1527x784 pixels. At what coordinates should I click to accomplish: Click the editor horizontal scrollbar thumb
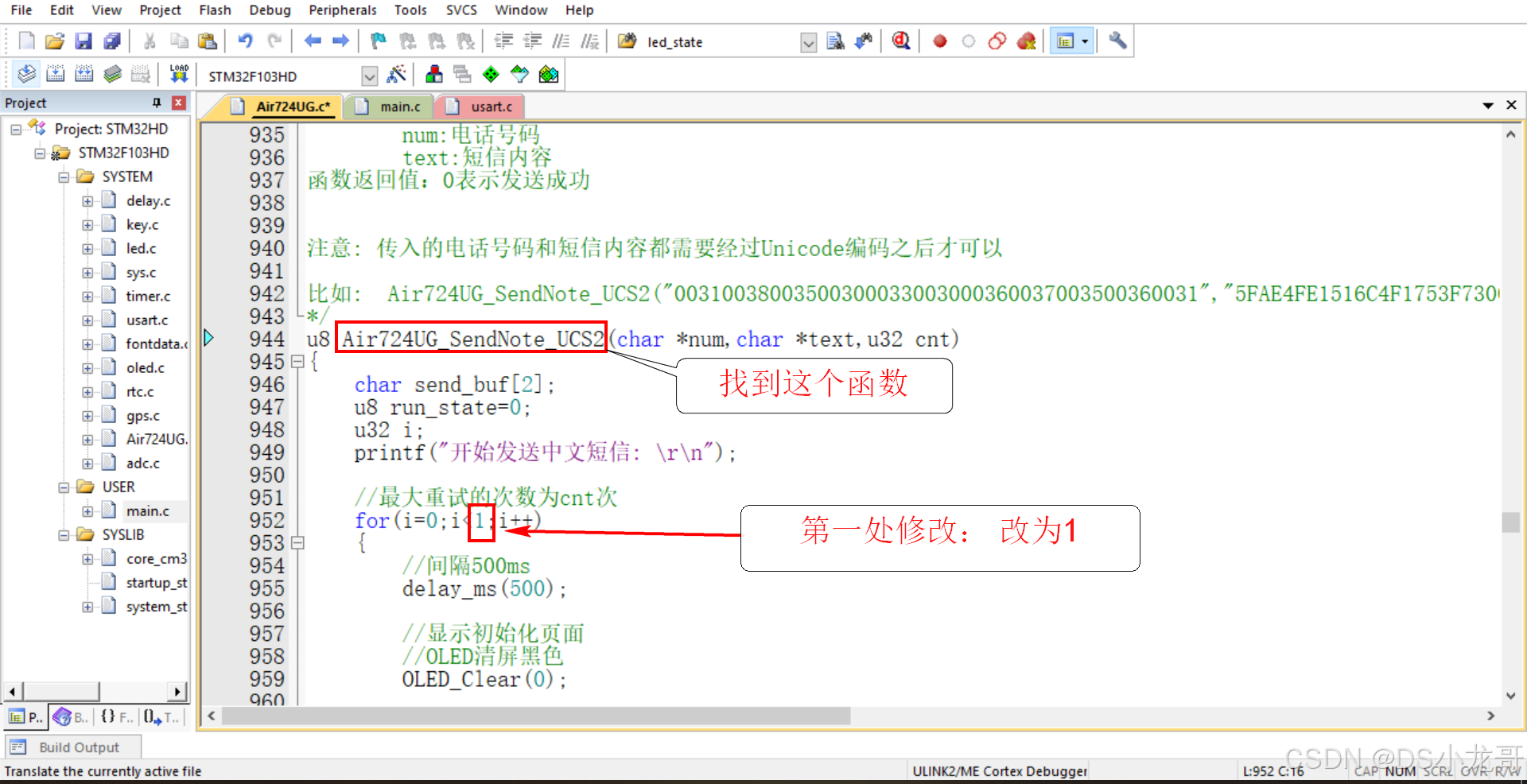(x=536, y=716)
